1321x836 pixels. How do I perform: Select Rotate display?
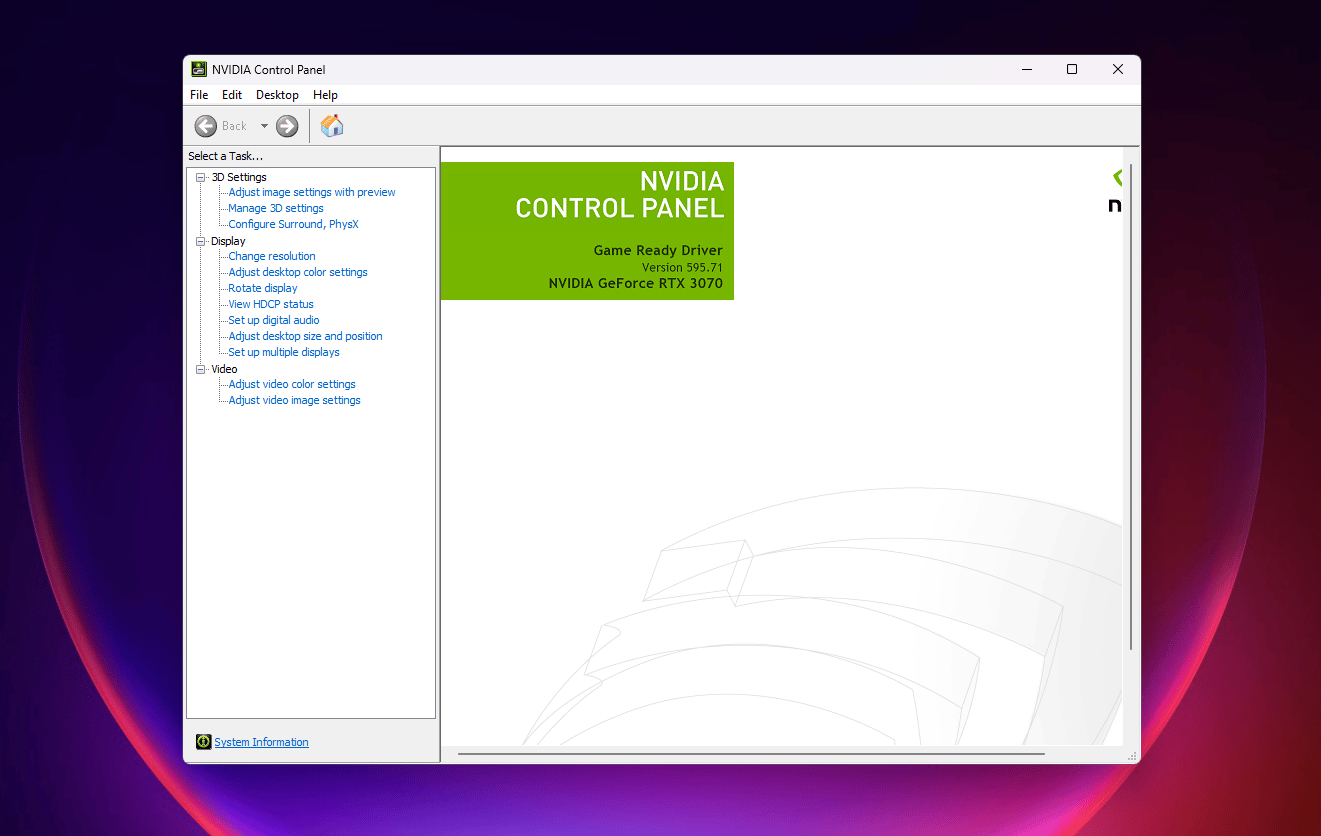click(263, 288)
